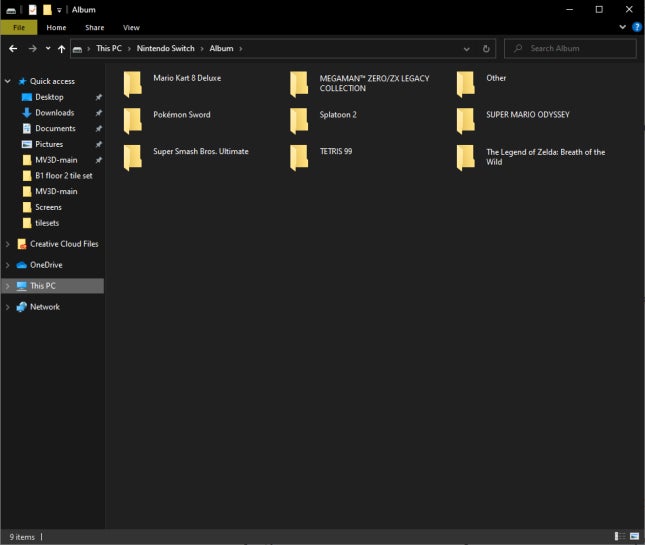Click the Search Album field

tap(570, 49)
